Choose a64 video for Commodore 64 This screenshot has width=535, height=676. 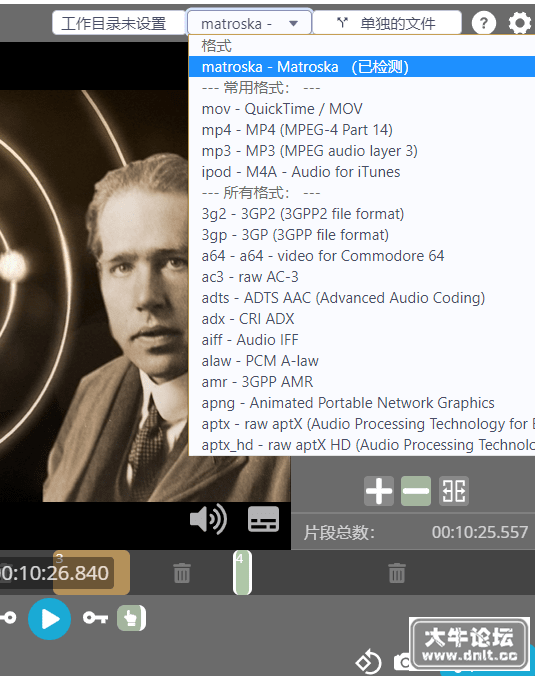pos(362,256)
